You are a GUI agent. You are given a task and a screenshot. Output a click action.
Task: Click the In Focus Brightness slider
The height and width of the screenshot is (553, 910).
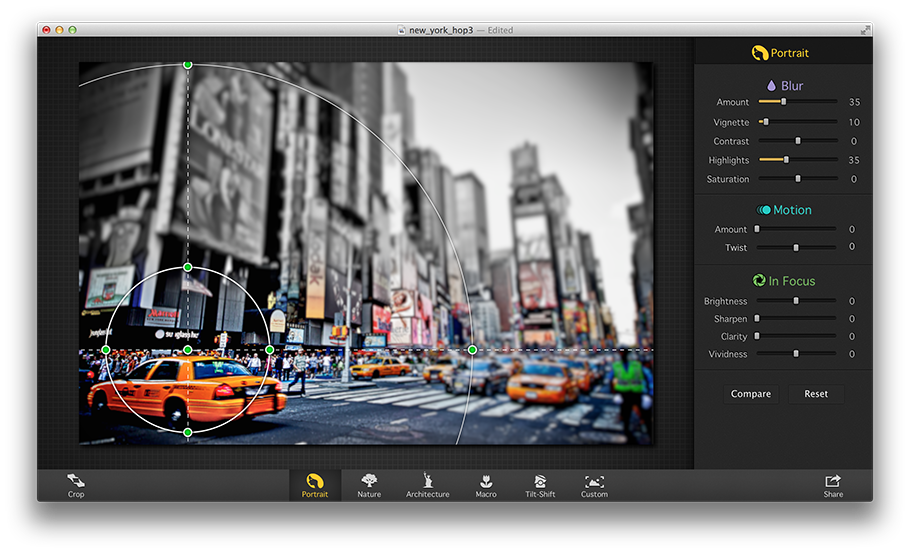[x=796, y=301]
